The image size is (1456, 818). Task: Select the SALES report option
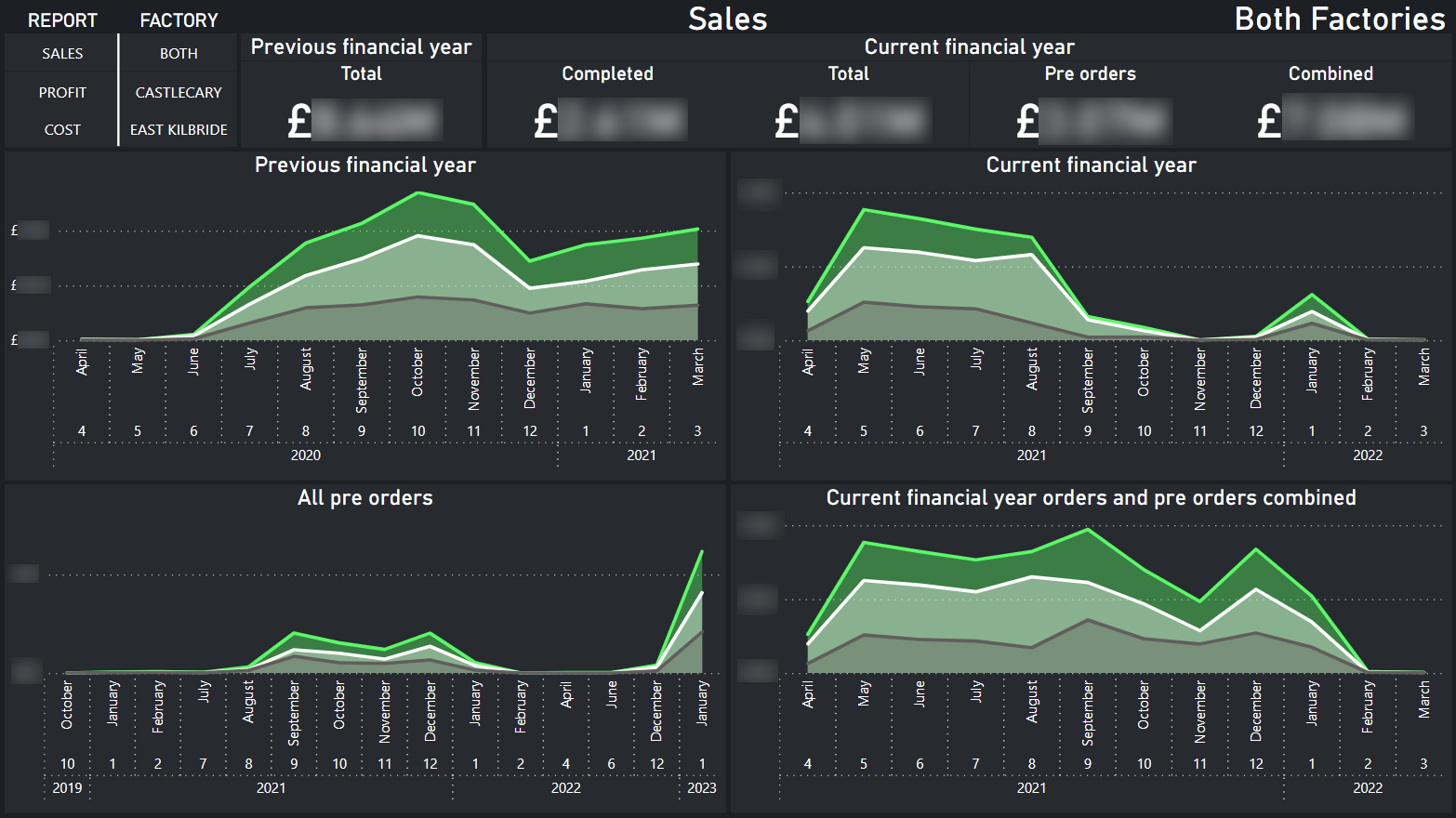point(62,54)
